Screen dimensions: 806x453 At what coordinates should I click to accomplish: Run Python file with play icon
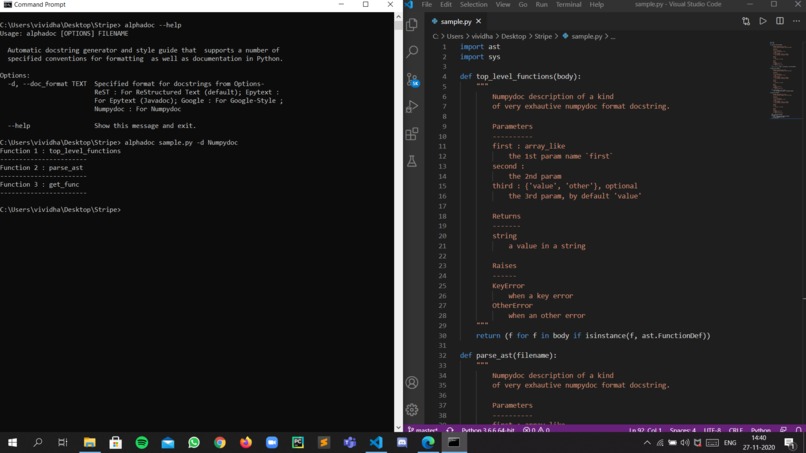coord(763,21)
